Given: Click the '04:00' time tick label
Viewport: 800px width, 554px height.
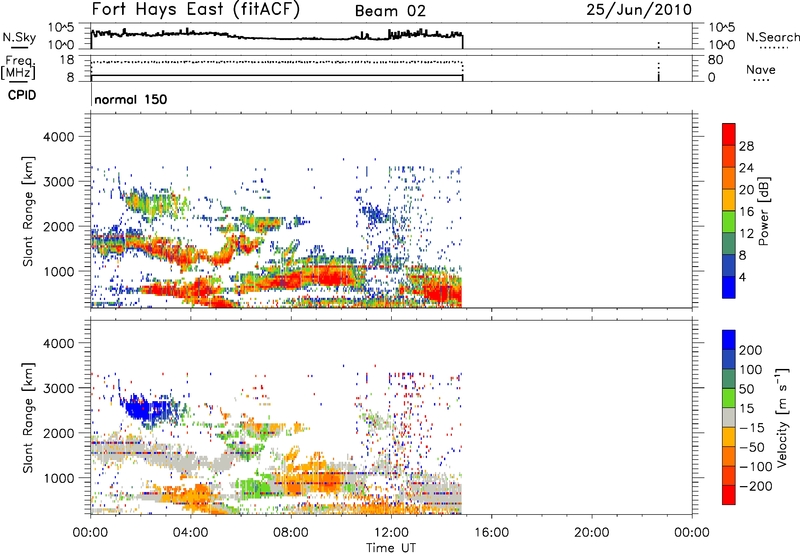Looking at the screenshot, I should [191, 533].
